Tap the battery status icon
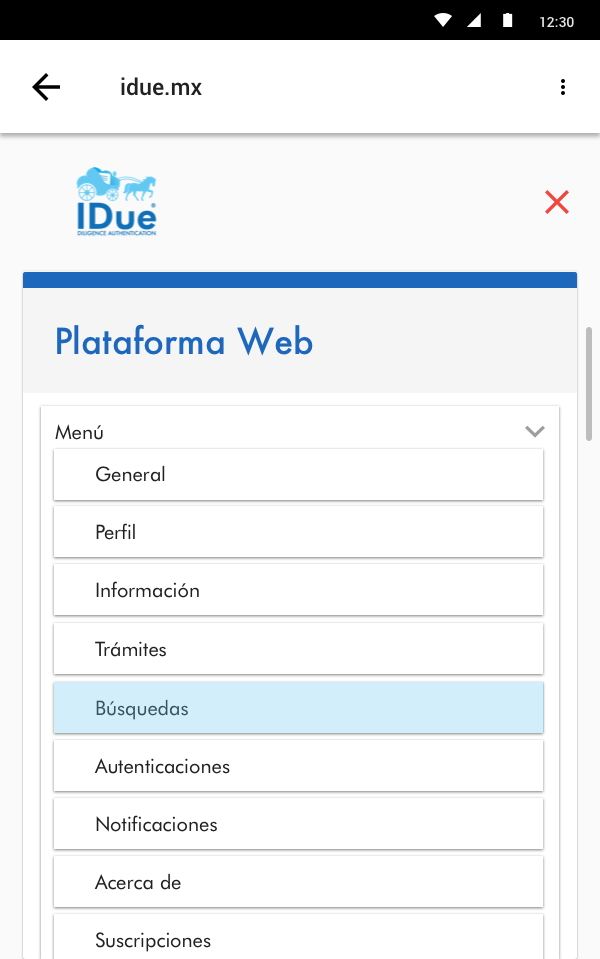600x959 pixels. pyautogui.click(x=508, y=21)
